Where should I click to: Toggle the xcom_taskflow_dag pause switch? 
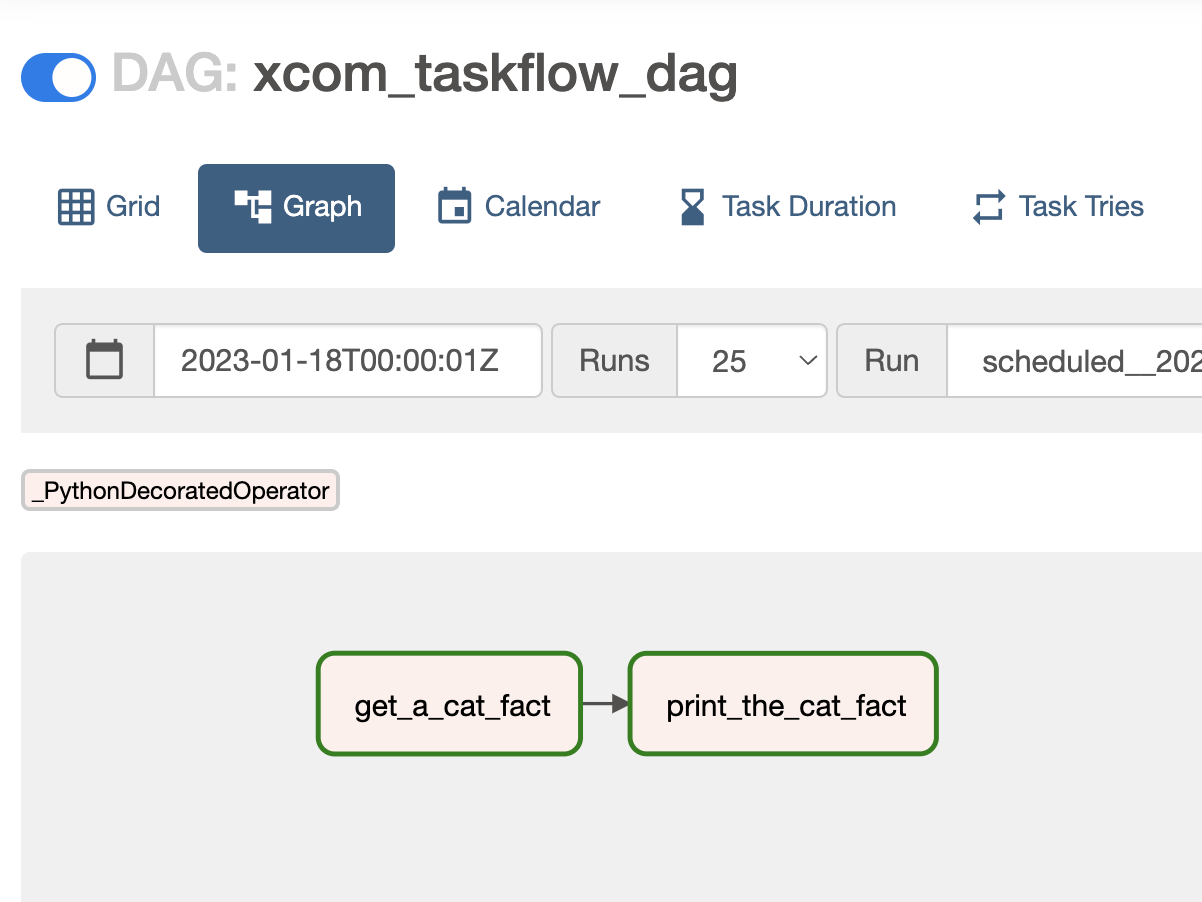click(58, 78)
